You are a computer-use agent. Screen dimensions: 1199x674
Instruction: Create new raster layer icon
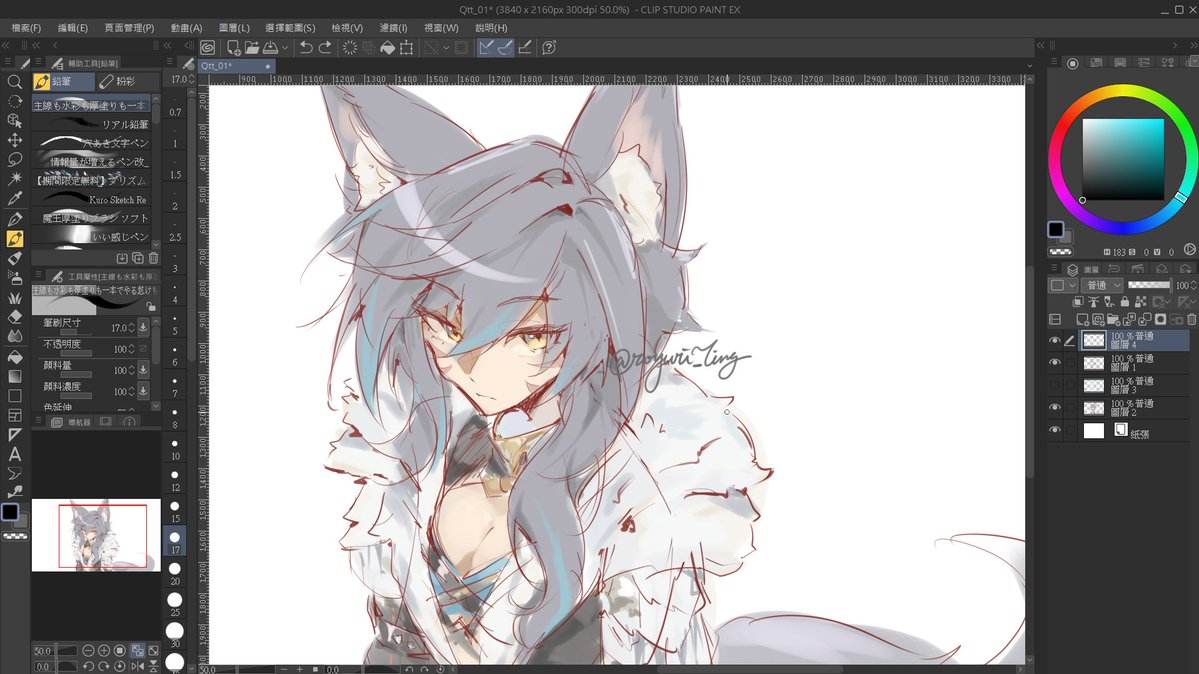[x=1082, y=319]
